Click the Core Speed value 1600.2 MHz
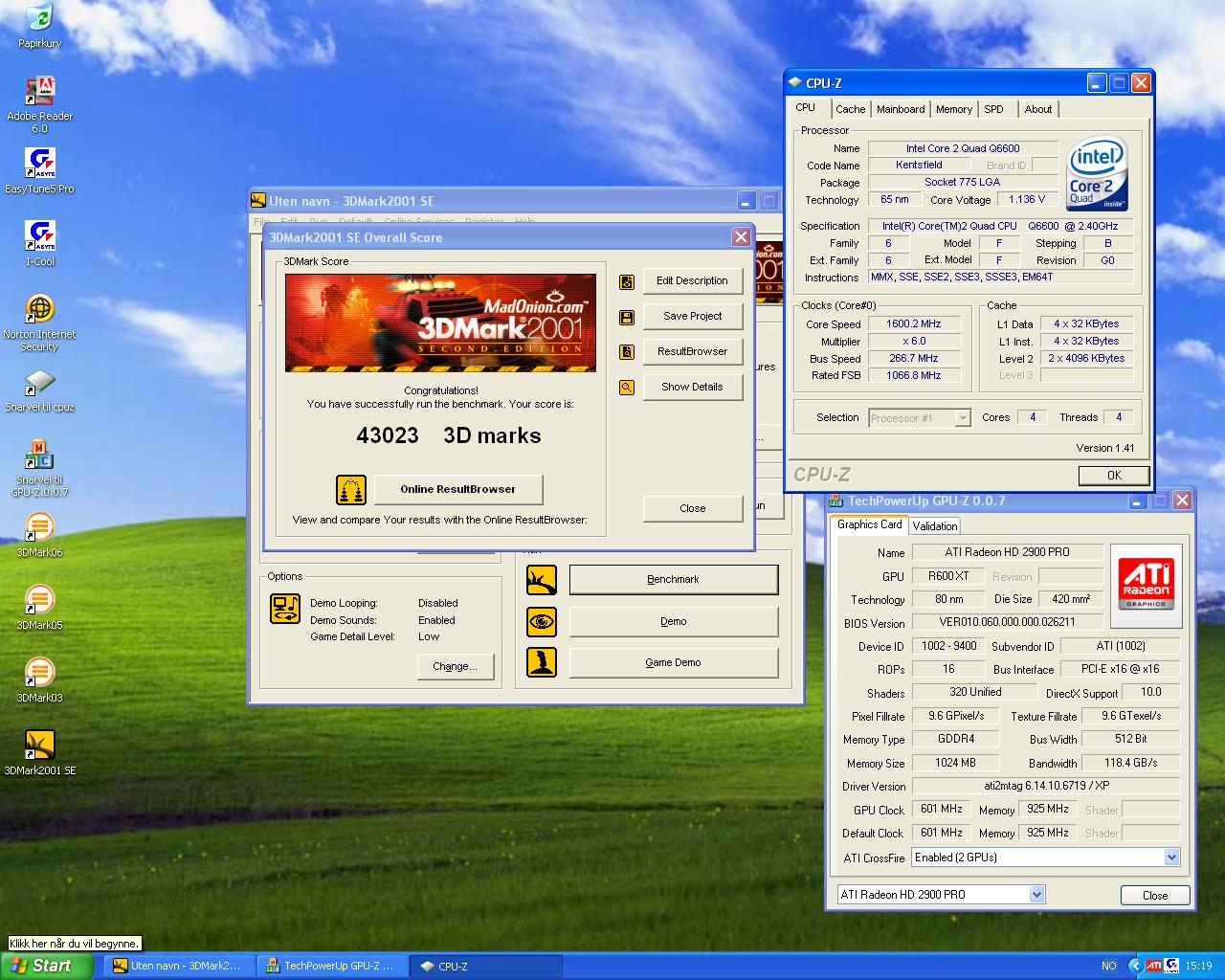The image size is (1225, 980). coord(914,324)
